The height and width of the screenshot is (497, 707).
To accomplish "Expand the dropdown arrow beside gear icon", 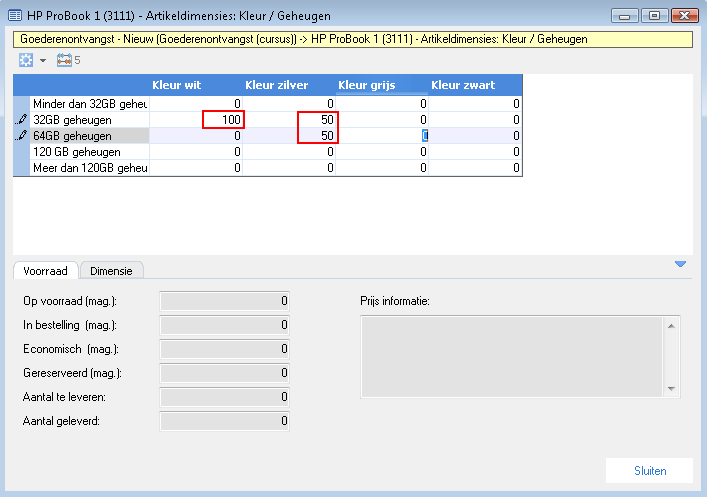I will click(43, 60).
